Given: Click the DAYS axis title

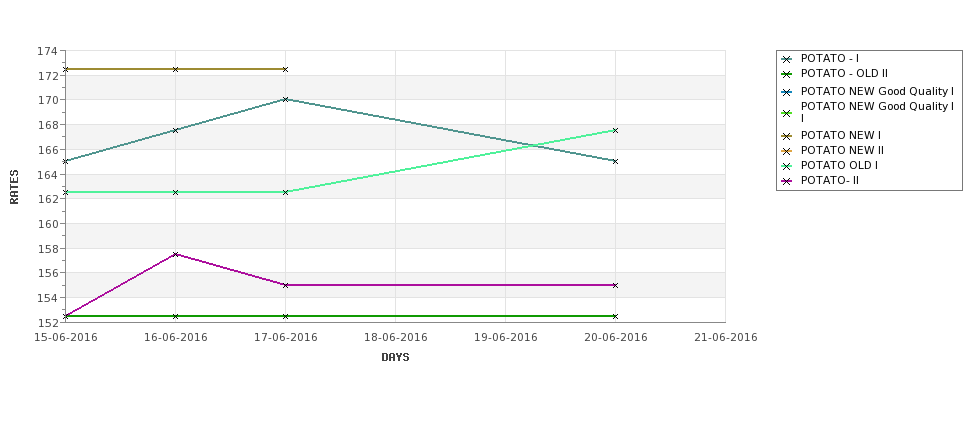Looking at the screenshot, I should [395, 358].
